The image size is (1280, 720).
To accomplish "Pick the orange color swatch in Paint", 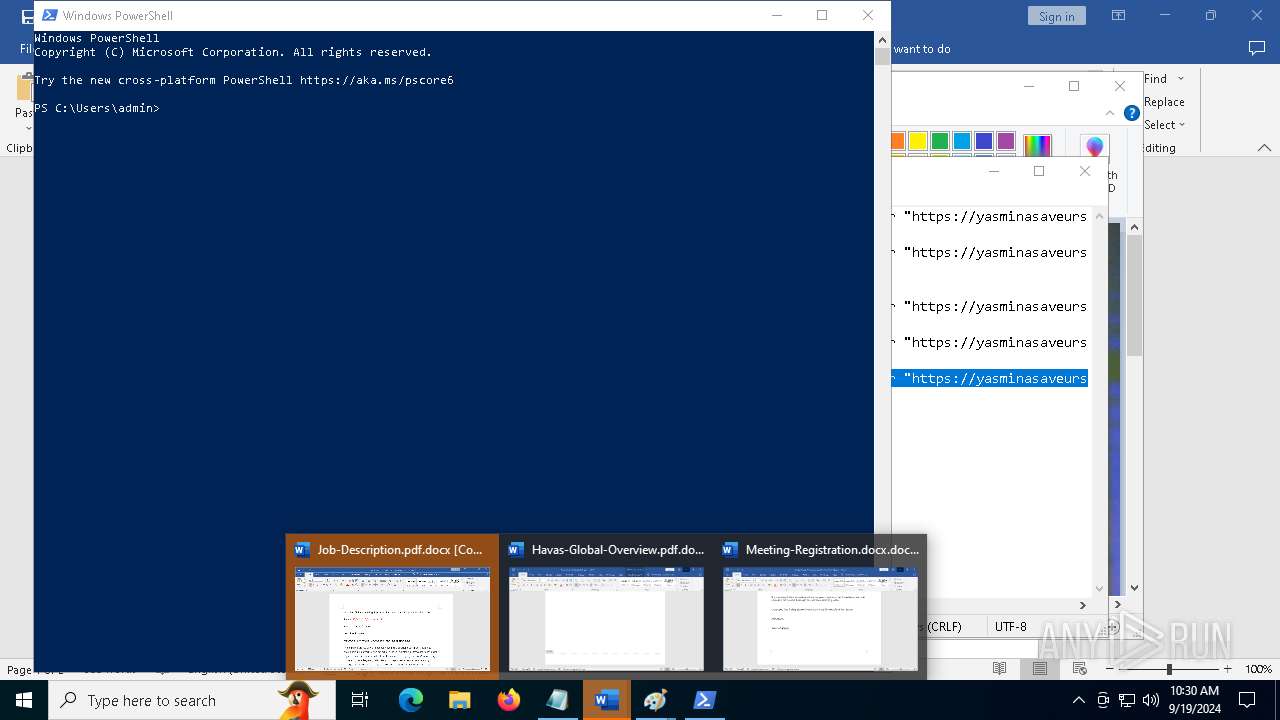I will pos(897,141).
